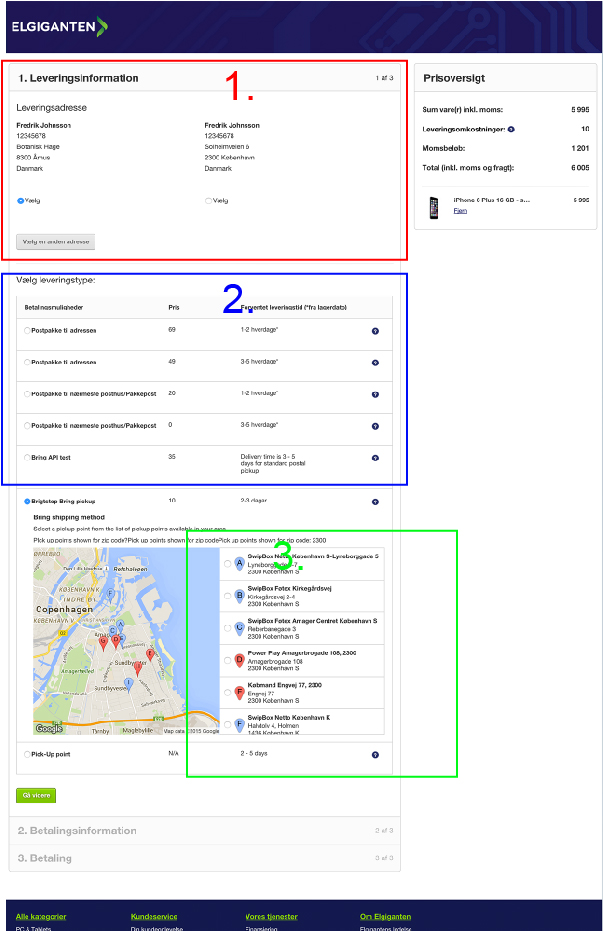Viewport: 603px width, 931px height.
Task: Select the Pick-Up point delivery option
Action: coord(27,755)
